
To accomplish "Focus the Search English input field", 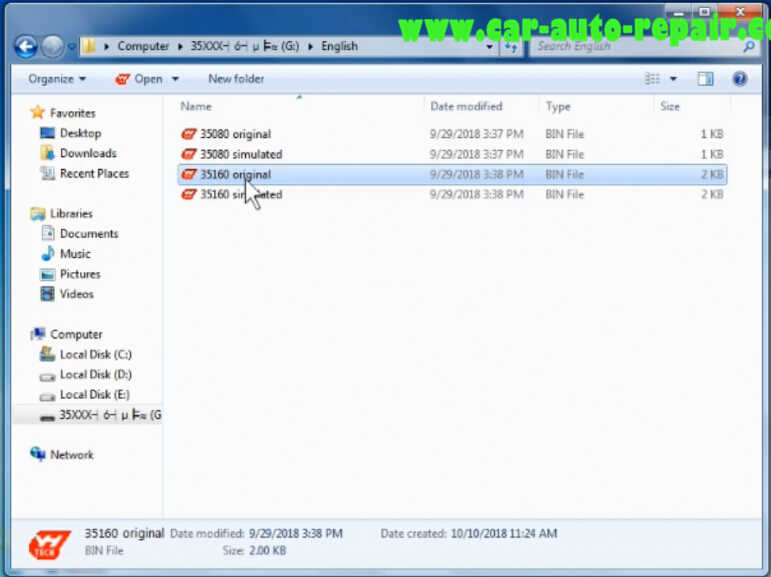I will coord(636,46).
